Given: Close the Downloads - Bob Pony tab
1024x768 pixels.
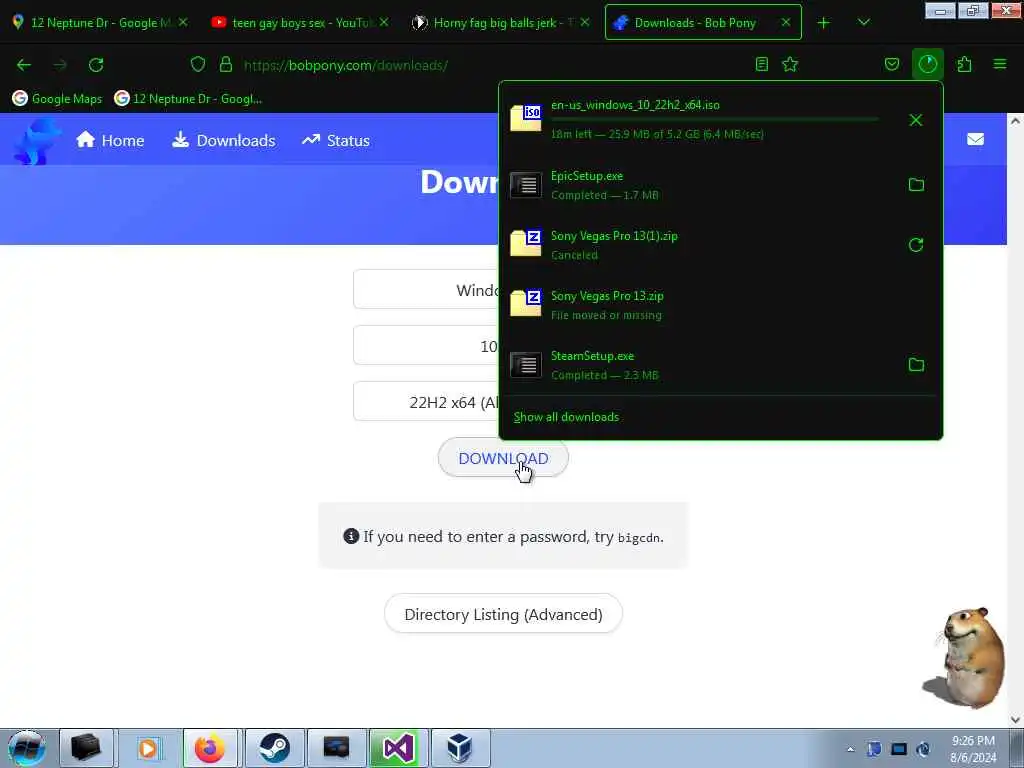Looking at the screenshot, I should [x=786, y=22].
